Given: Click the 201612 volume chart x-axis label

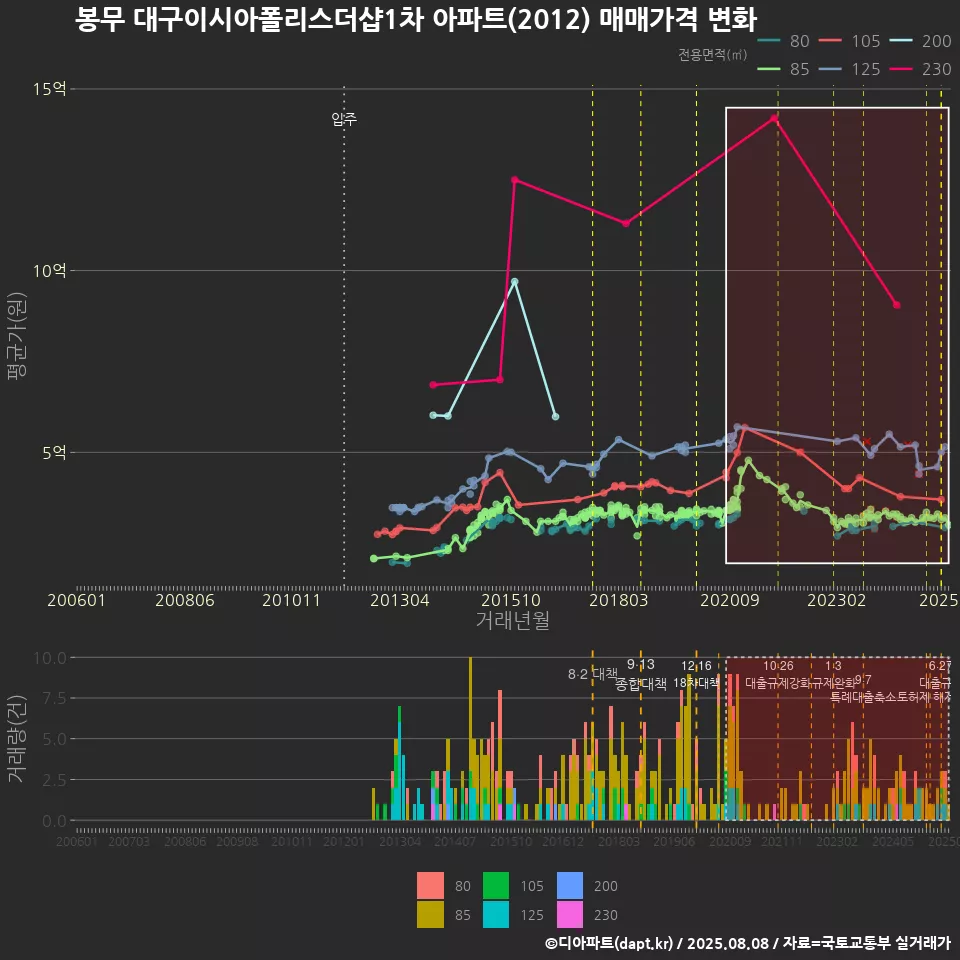Looking at the screenshot, I should click(563, 842).
